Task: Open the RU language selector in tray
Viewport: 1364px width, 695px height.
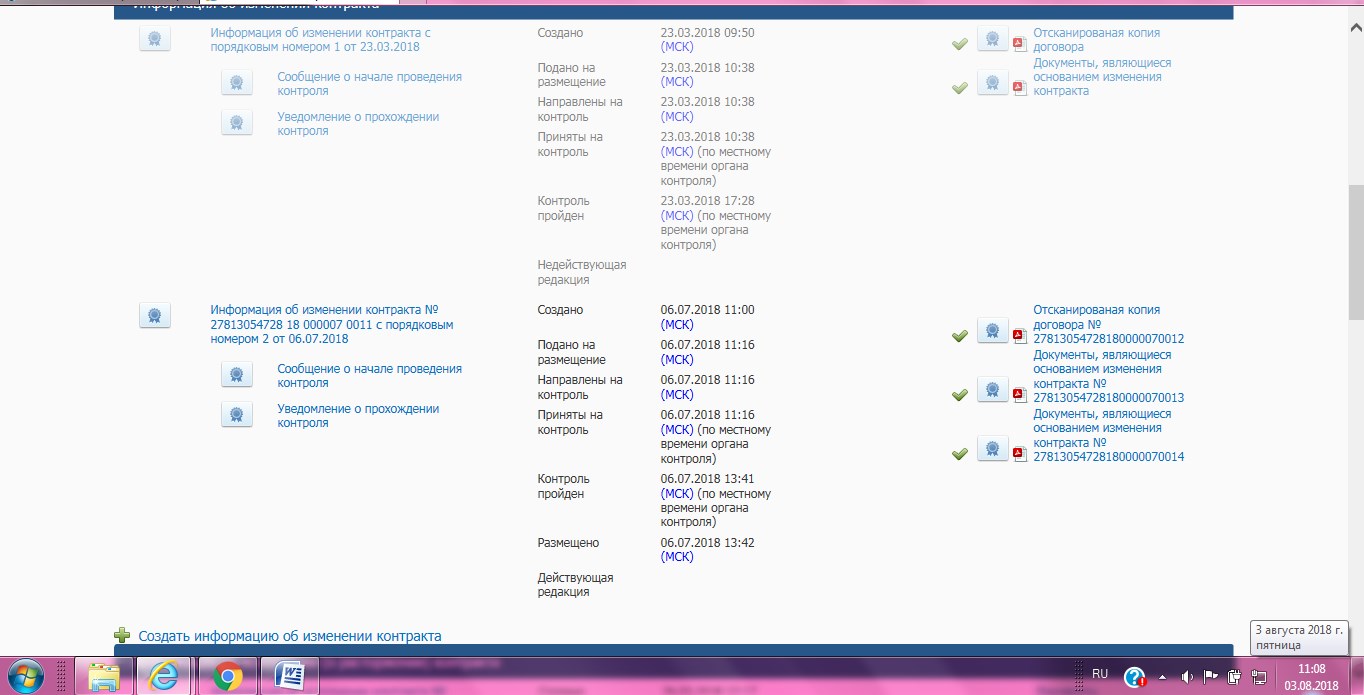Action: pos(1100,674)
